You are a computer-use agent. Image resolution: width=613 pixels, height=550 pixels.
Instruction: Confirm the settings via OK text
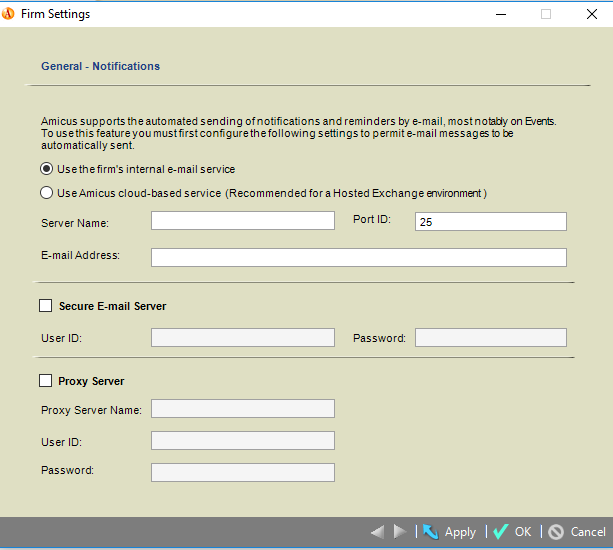523,532
